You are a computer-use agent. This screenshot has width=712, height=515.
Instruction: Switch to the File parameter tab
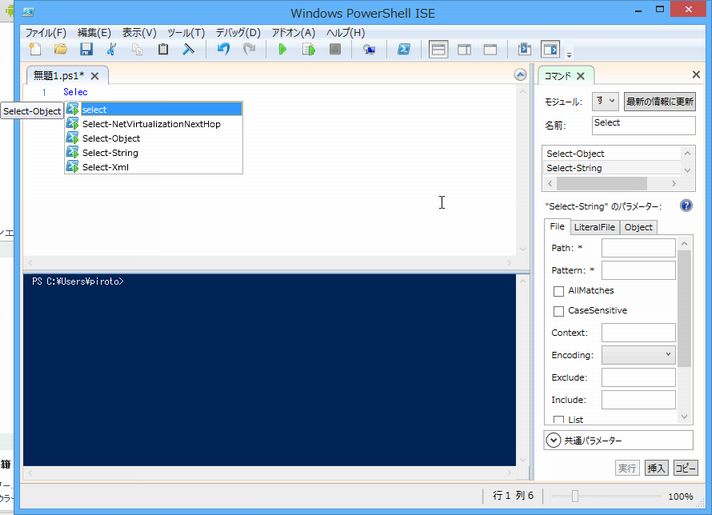click(557, 226)
